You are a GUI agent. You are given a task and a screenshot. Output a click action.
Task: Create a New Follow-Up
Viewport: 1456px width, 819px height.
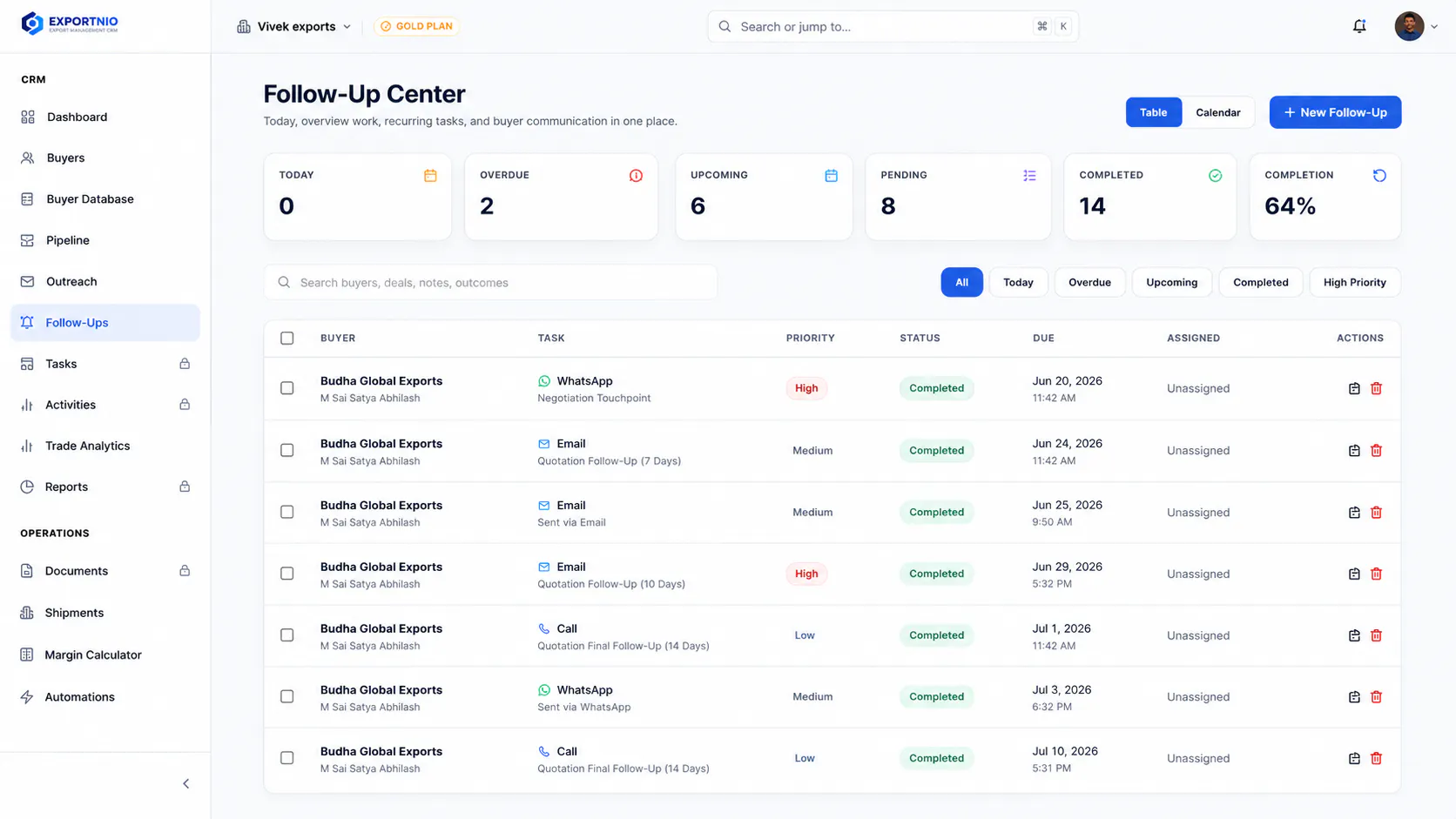(1335, 112)
